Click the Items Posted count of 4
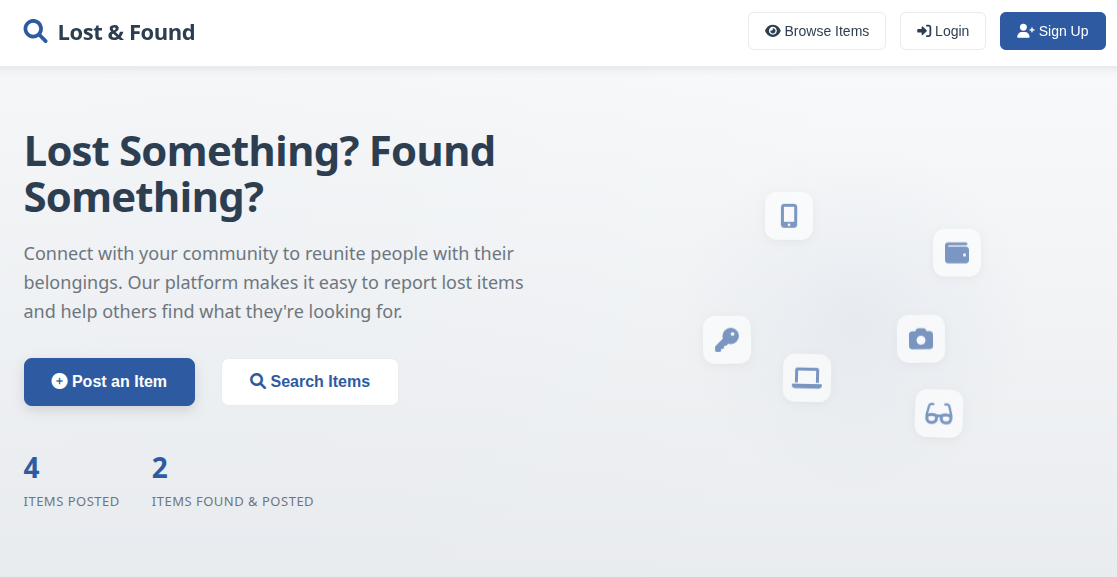This screenshot has height=577, width=1117. click(x=32, y=468)
